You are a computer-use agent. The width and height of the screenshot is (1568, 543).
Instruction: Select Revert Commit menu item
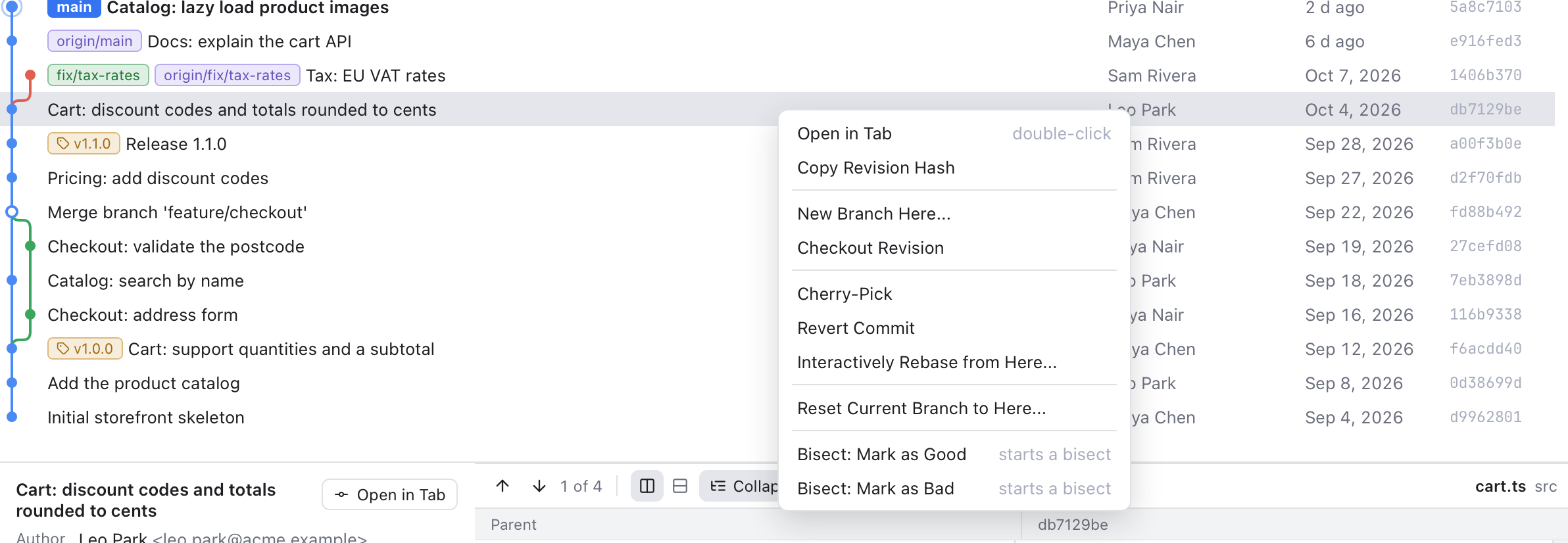pos(954,328)
